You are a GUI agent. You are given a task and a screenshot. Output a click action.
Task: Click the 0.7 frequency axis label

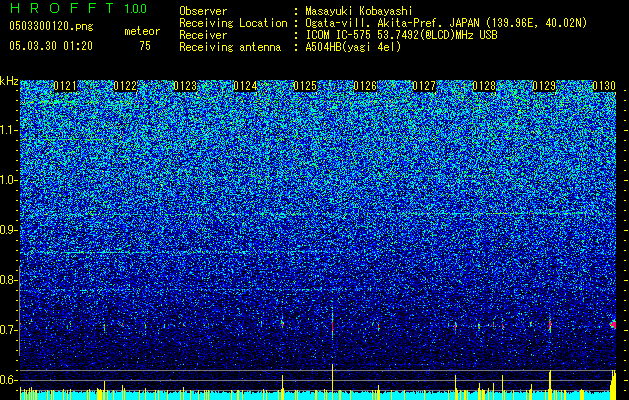pos(9,330)
